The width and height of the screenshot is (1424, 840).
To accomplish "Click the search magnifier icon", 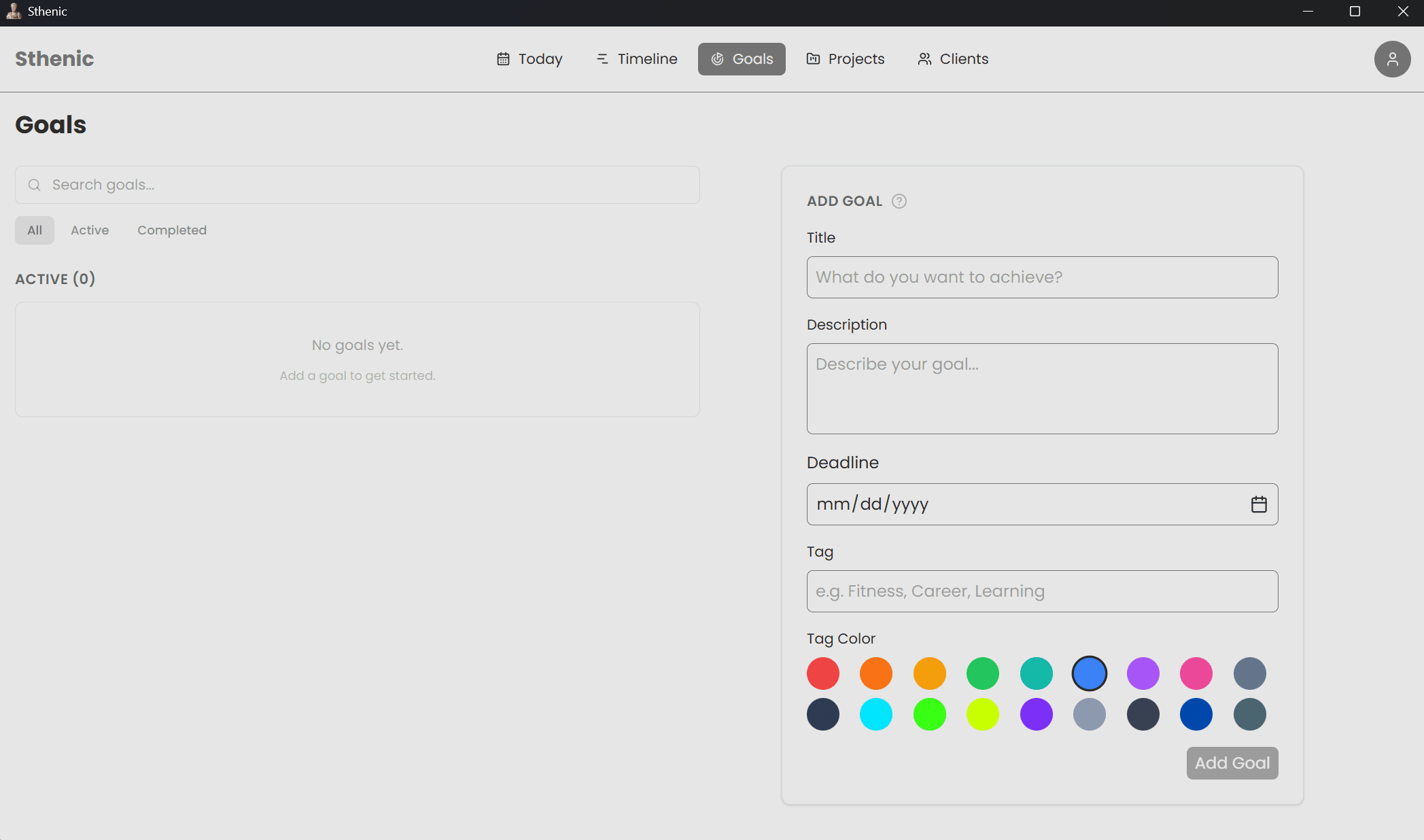I will [x=35, y=185].
